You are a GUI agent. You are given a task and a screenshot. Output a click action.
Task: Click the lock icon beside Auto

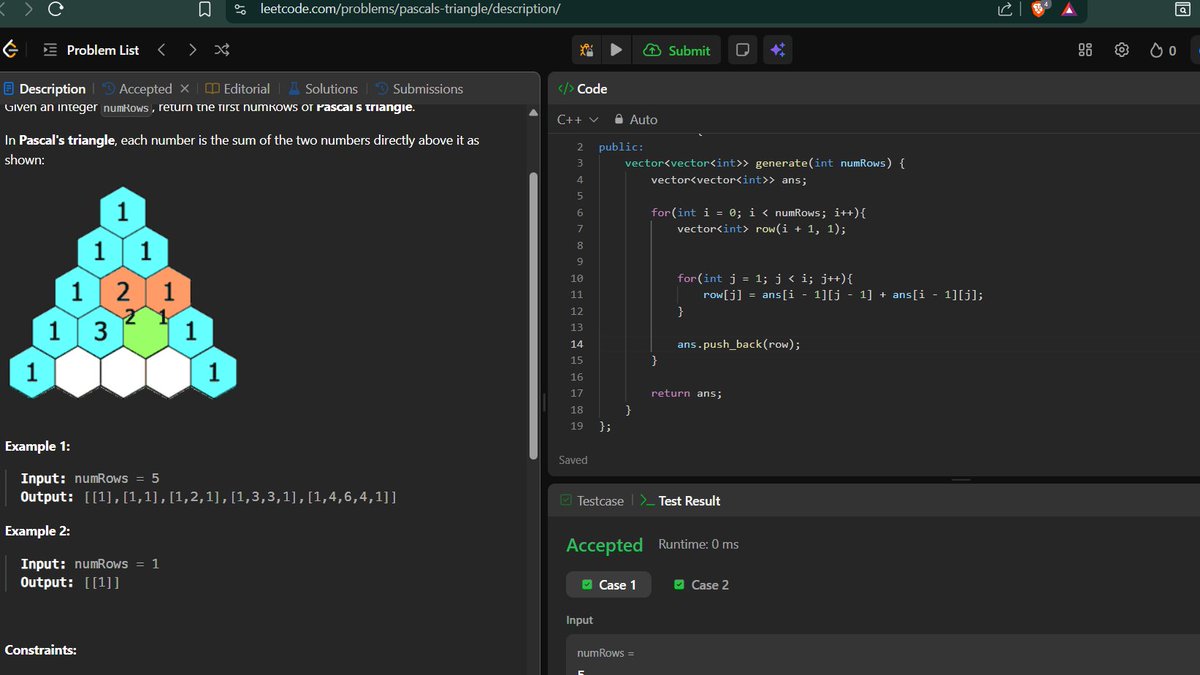tap(620, 119)
